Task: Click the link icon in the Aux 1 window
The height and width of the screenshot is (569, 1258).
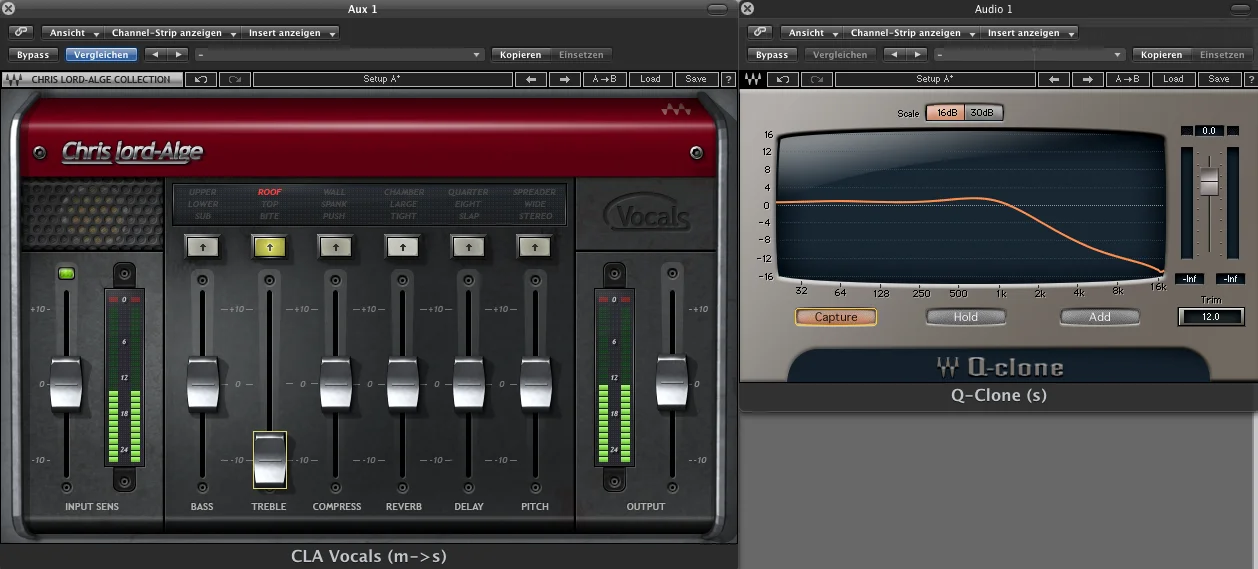Action: (x=21, y=33)
